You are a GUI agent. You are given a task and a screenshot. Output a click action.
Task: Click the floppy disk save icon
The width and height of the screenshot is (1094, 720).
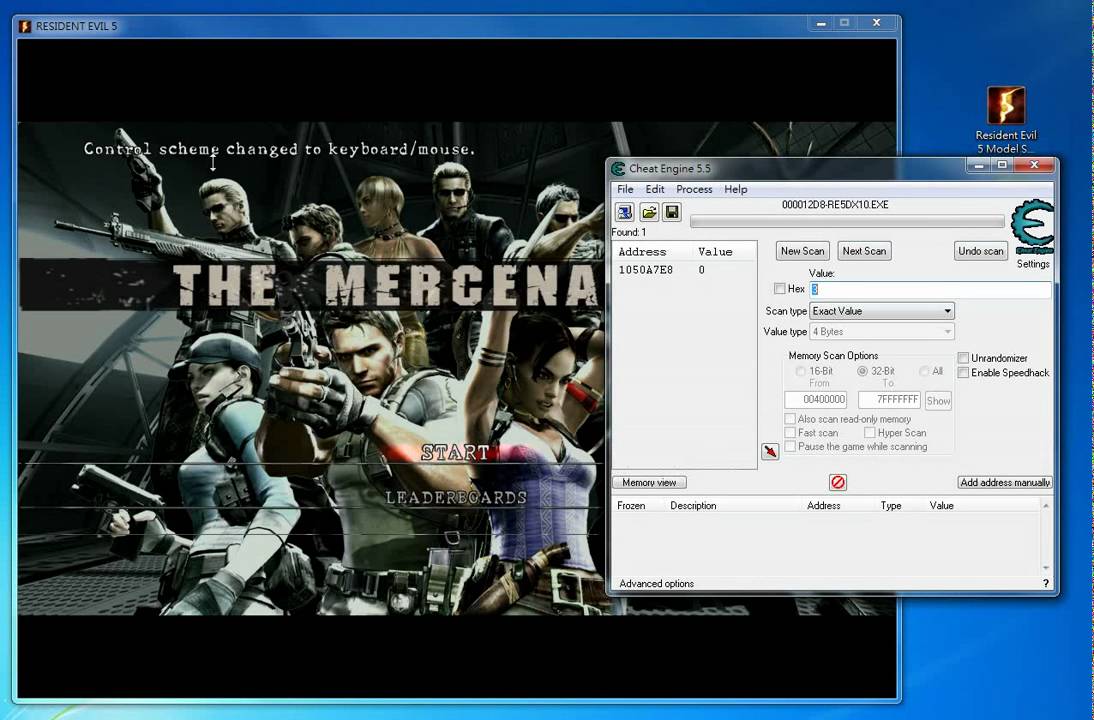(672, 212)
